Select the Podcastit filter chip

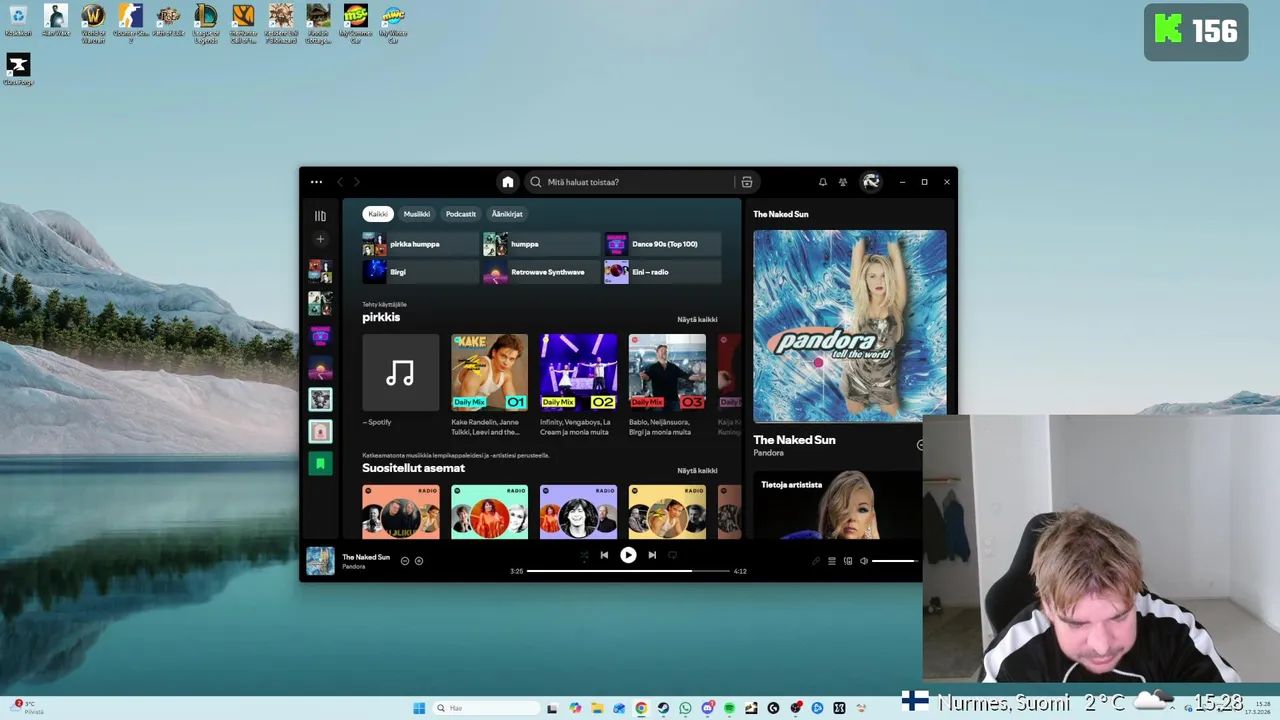(x=461, y=214)
